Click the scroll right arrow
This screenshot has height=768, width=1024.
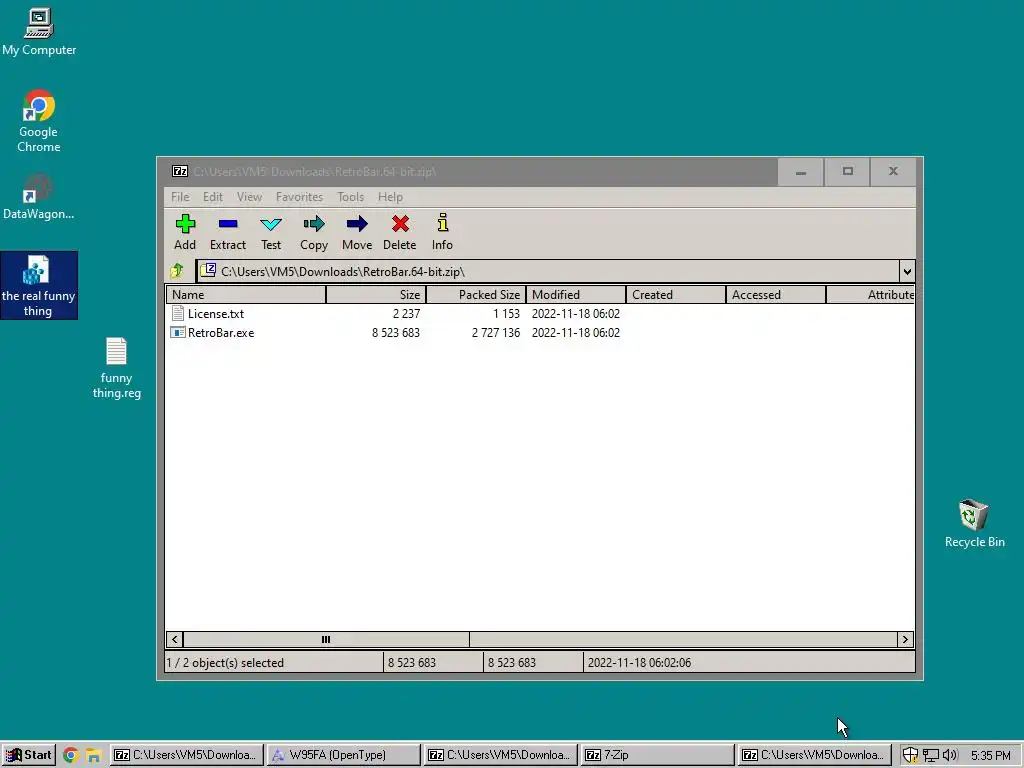click(x=905, y=639)
